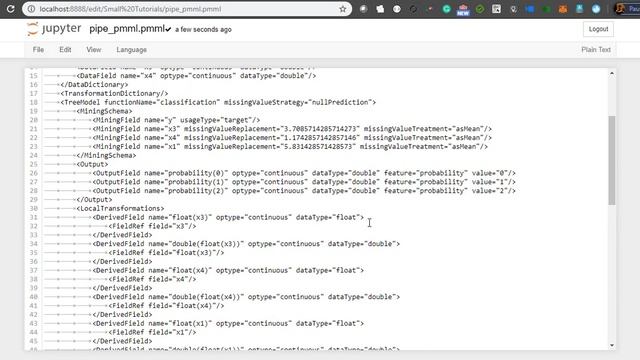The image size is (640, 360).
Task: Click the green checkmark extension icon
Action: (x=480, y=9)
